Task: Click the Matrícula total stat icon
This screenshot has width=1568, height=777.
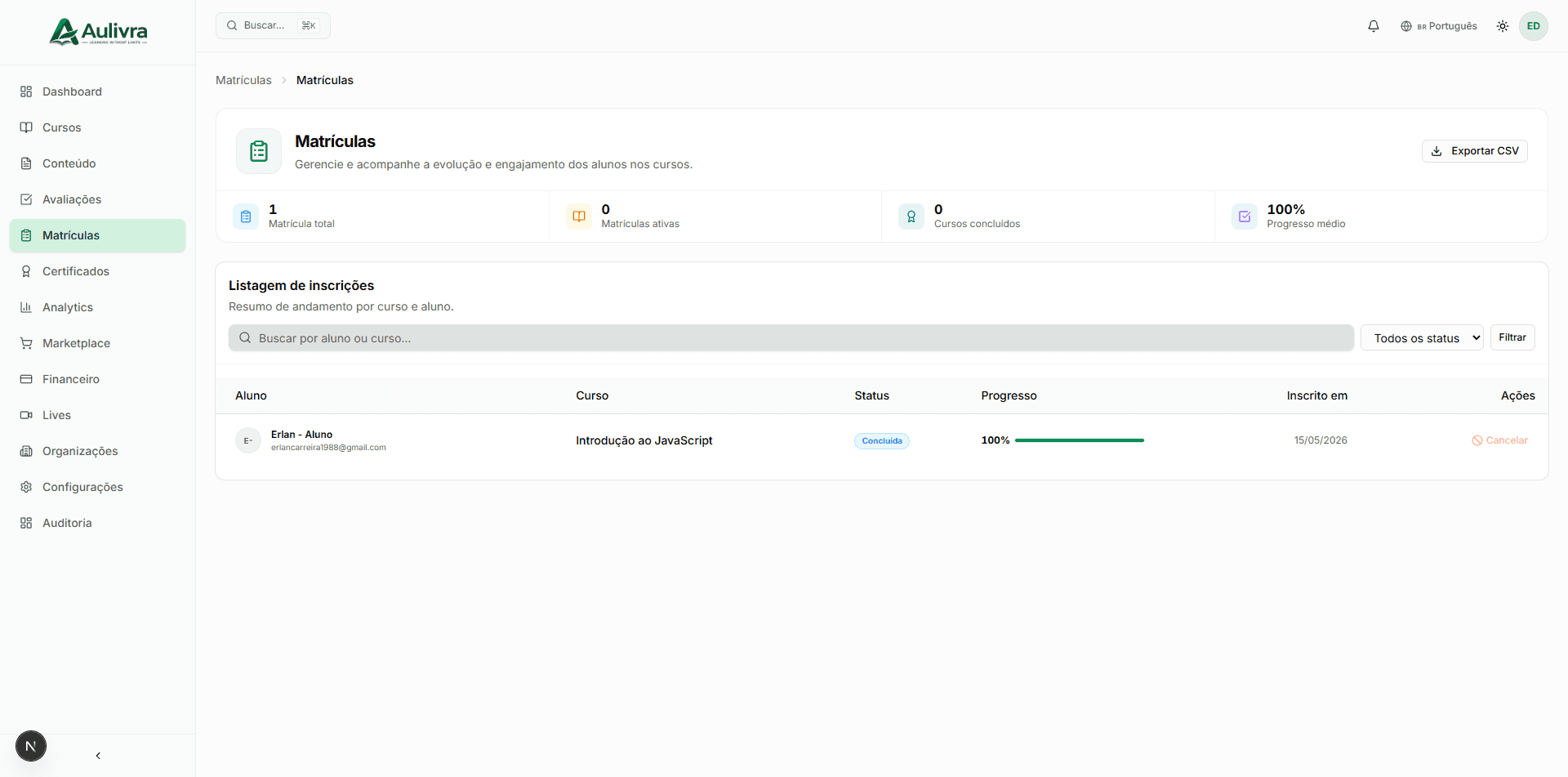Action: [x=246, y=217]
